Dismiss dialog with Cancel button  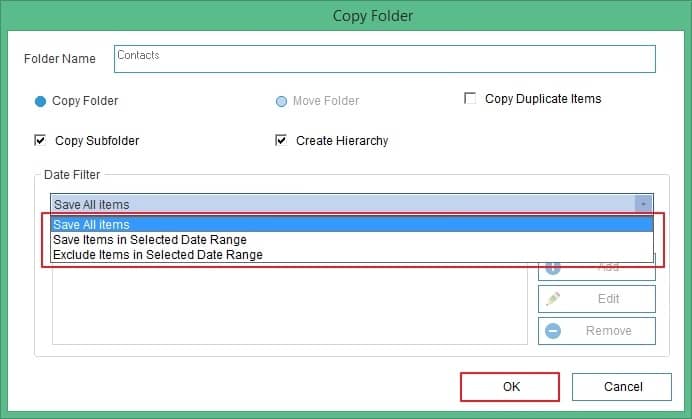[622, 387]
